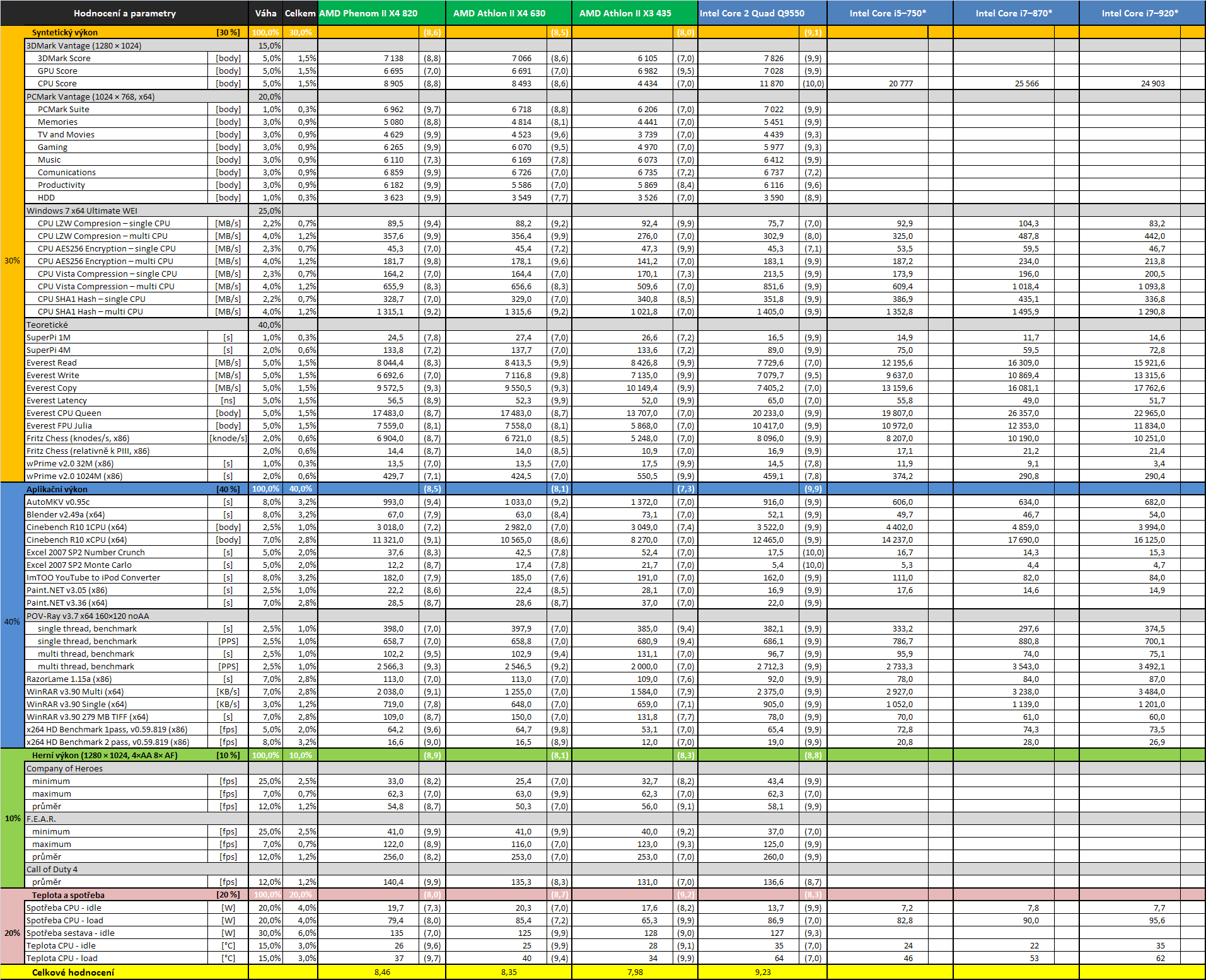1206x980 pixels.
Task: Click 'Excel 2007 SP2 Monte Carlo' row label
Action: (x=79, y=565)
